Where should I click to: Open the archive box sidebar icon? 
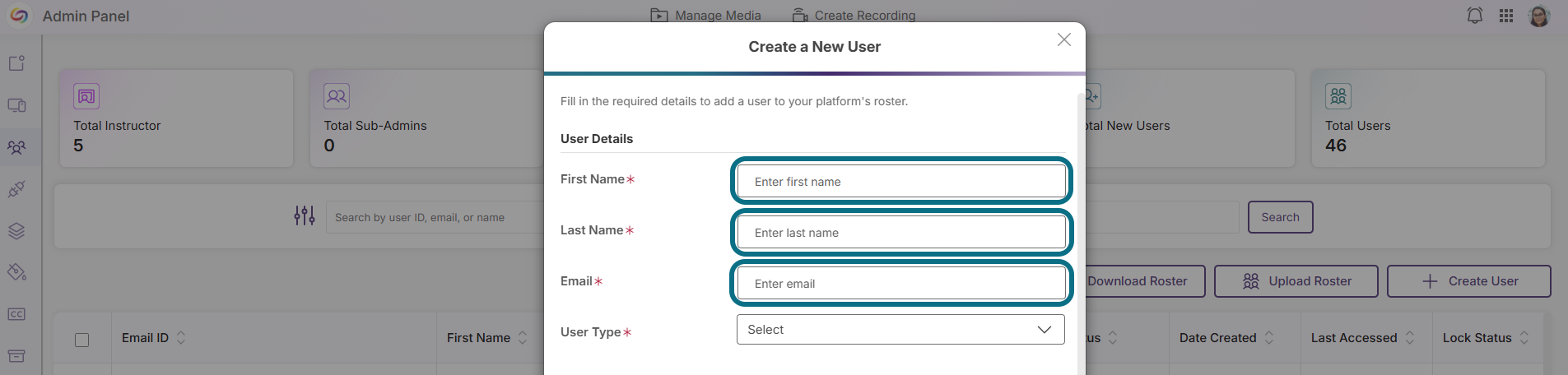17,356
